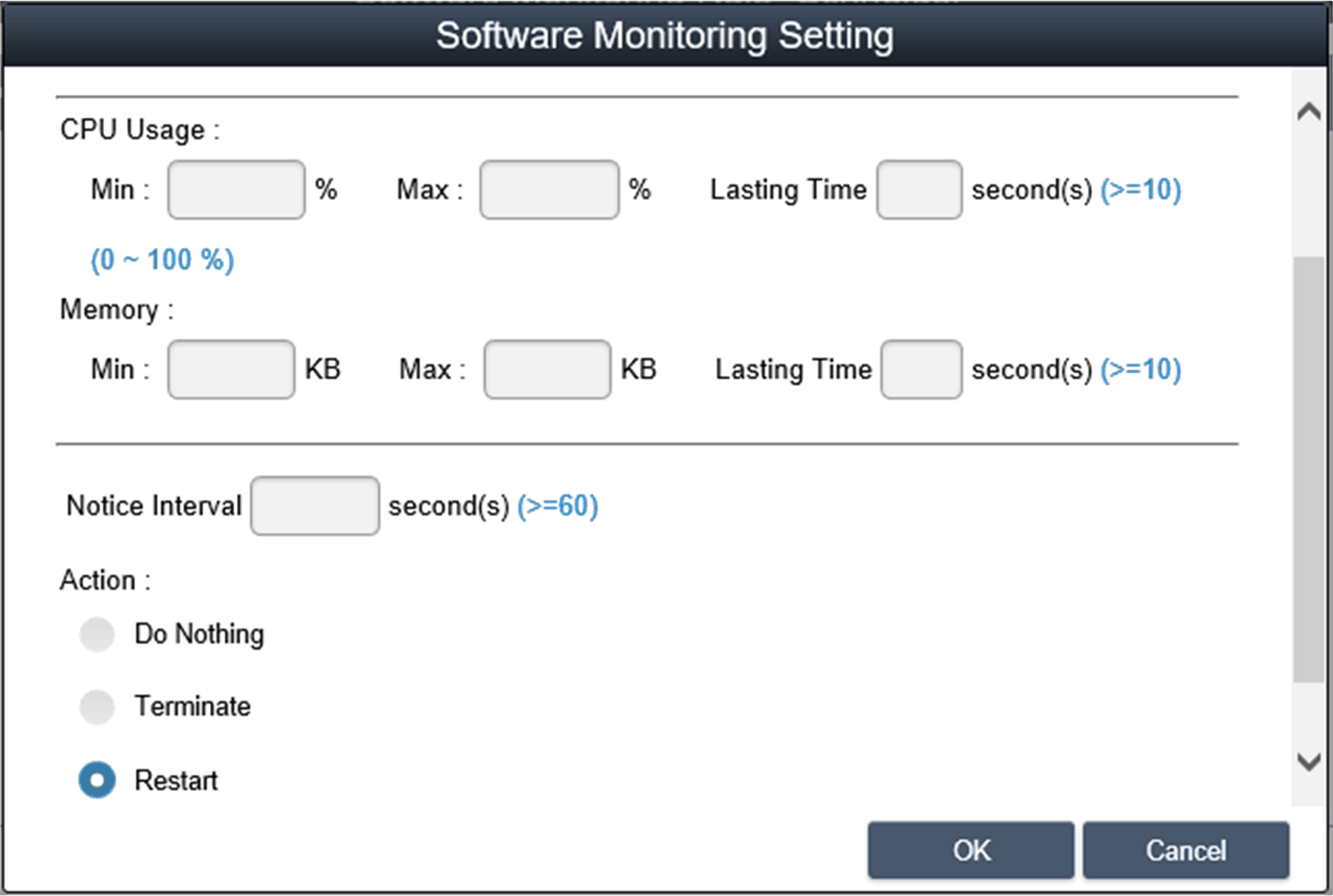The height and width of the screenshot is (896, 1333).
Task: Select the Do Nothing action option
Action: pyautogui.click(x=97, y=634)
